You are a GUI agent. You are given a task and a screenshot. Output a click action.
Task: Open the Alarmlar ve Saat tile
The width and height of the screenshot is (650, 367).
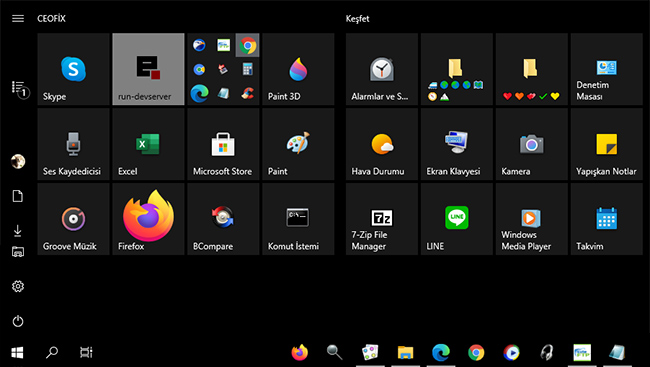382,69
